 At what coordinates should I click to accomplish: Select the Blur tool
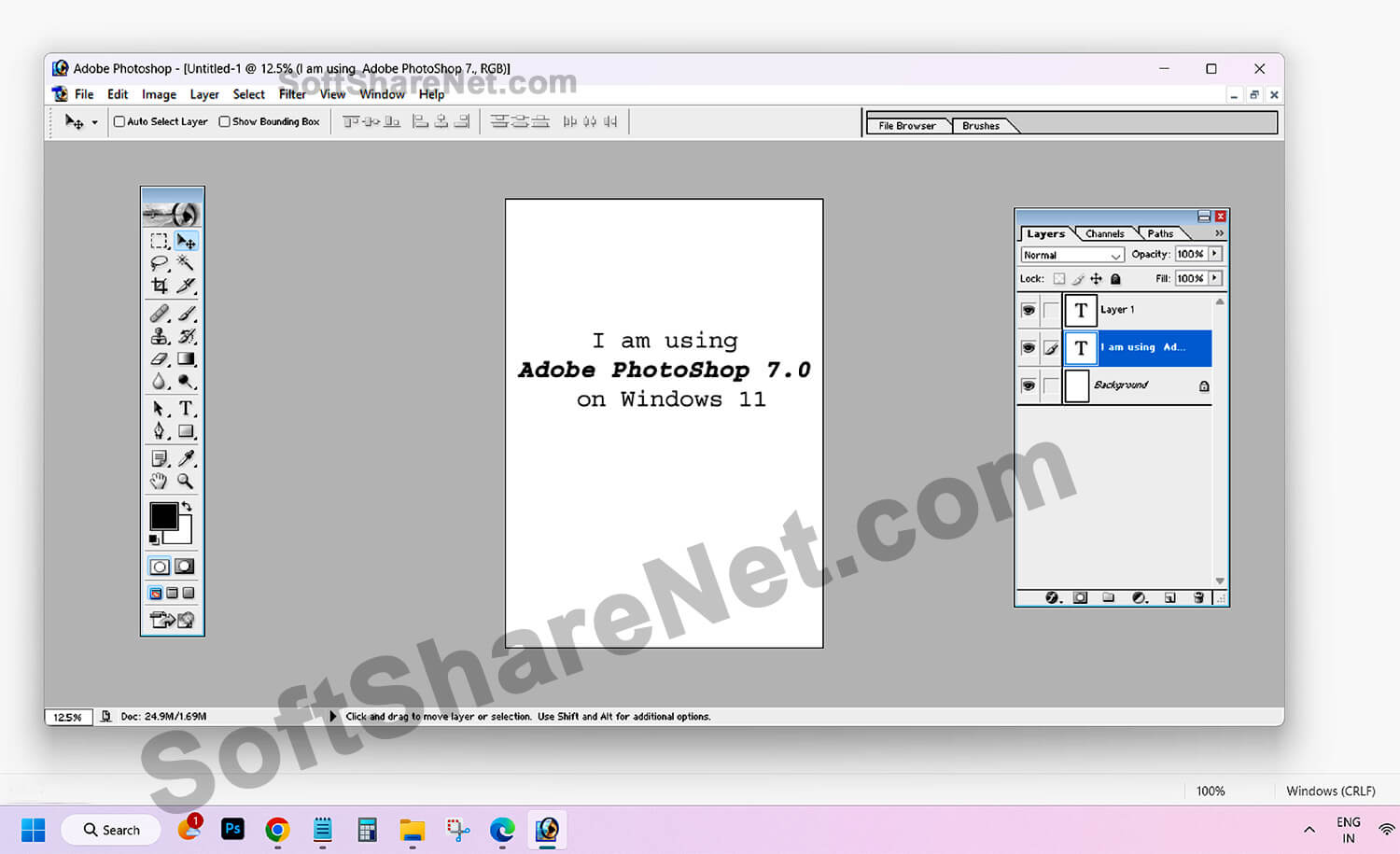click(x=160, y=381)
